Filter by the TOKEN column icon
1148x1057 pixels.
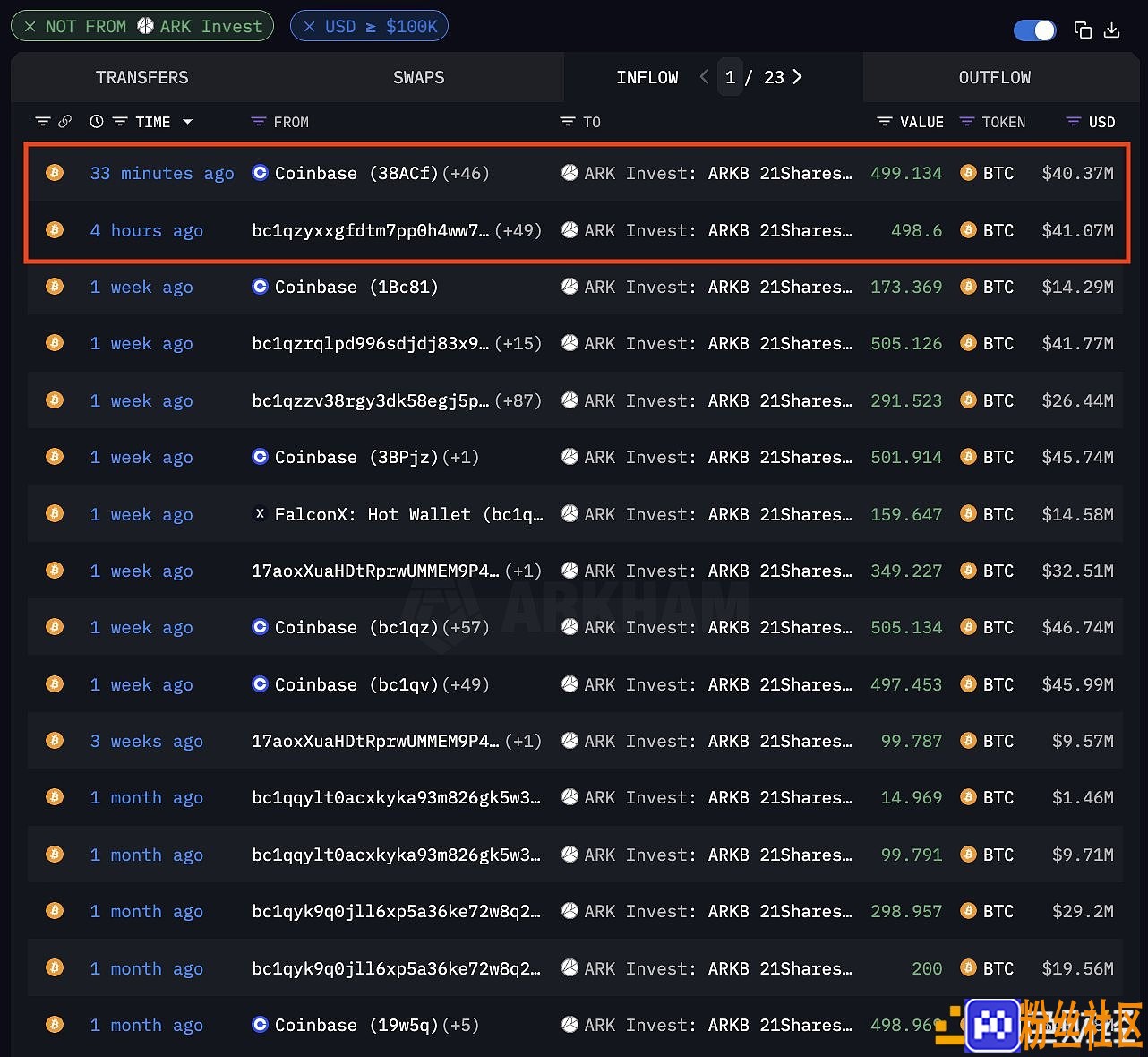(x=967, y=122)
